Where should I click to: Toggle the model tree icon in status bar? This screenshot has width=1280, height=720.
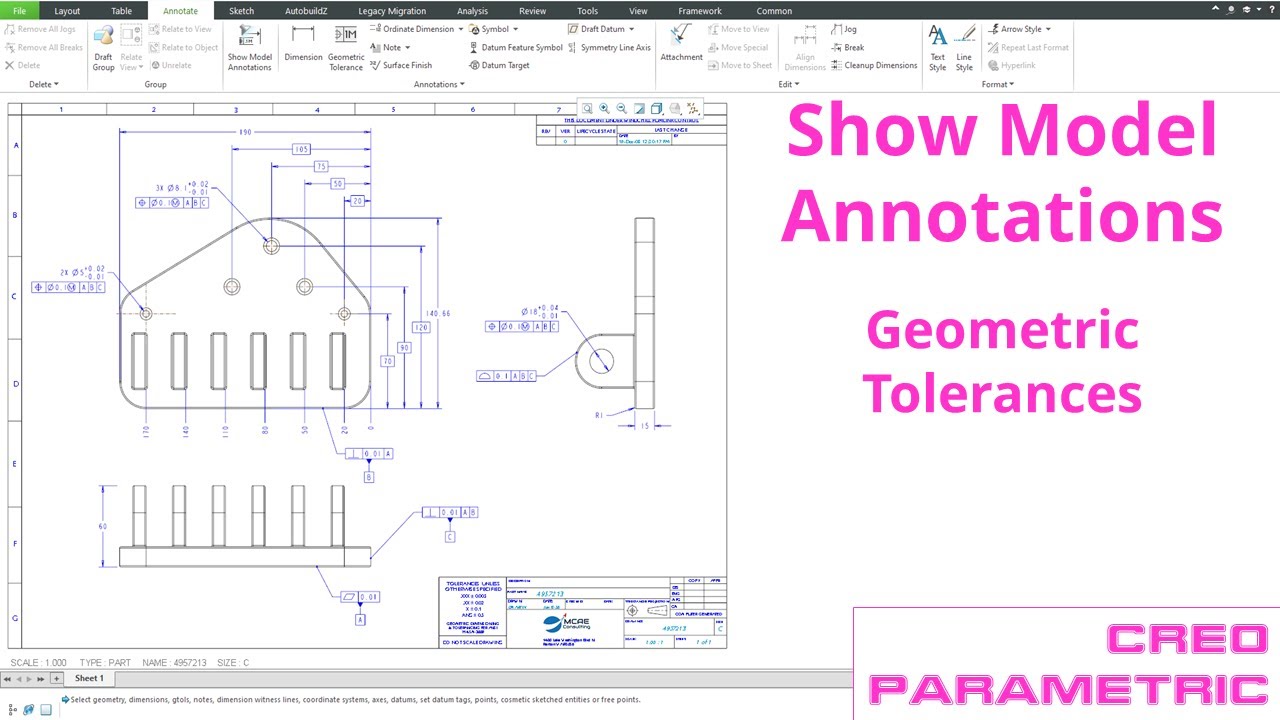coord(12,709)
